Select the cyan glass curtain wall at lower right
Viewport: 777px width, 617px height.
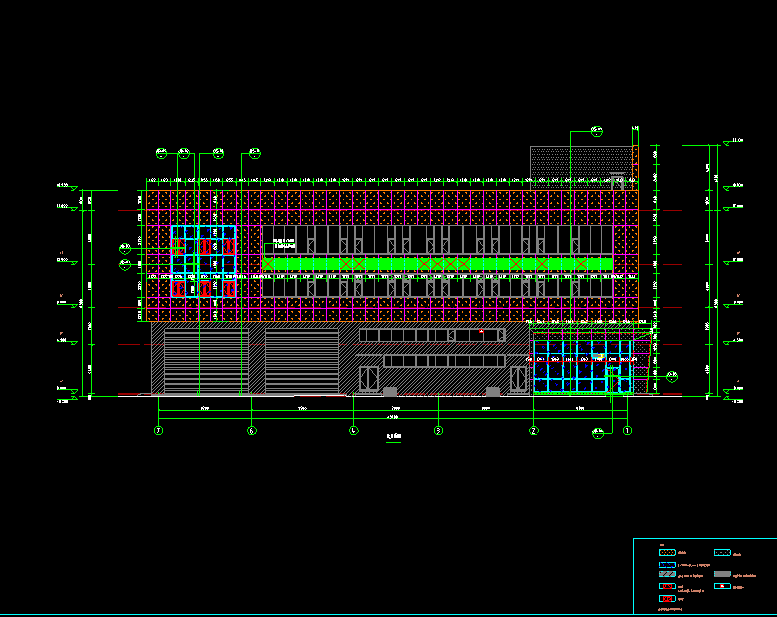tap(580, 367)
